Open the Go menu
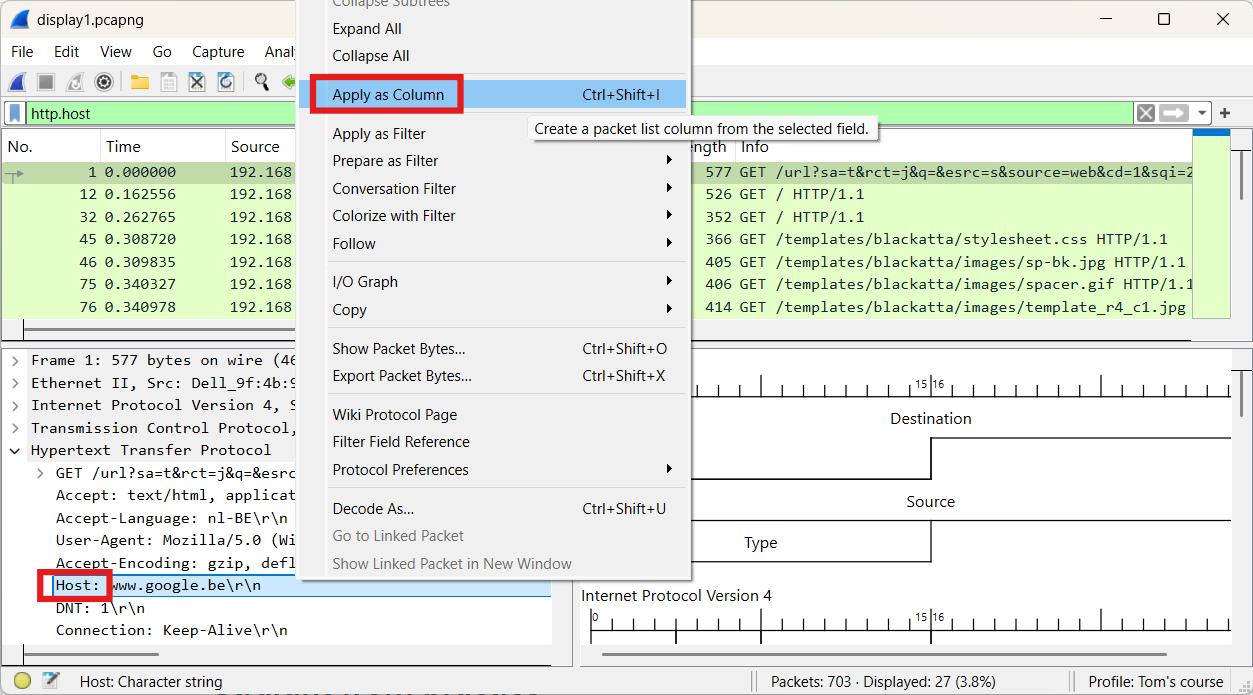 point(162,52)
